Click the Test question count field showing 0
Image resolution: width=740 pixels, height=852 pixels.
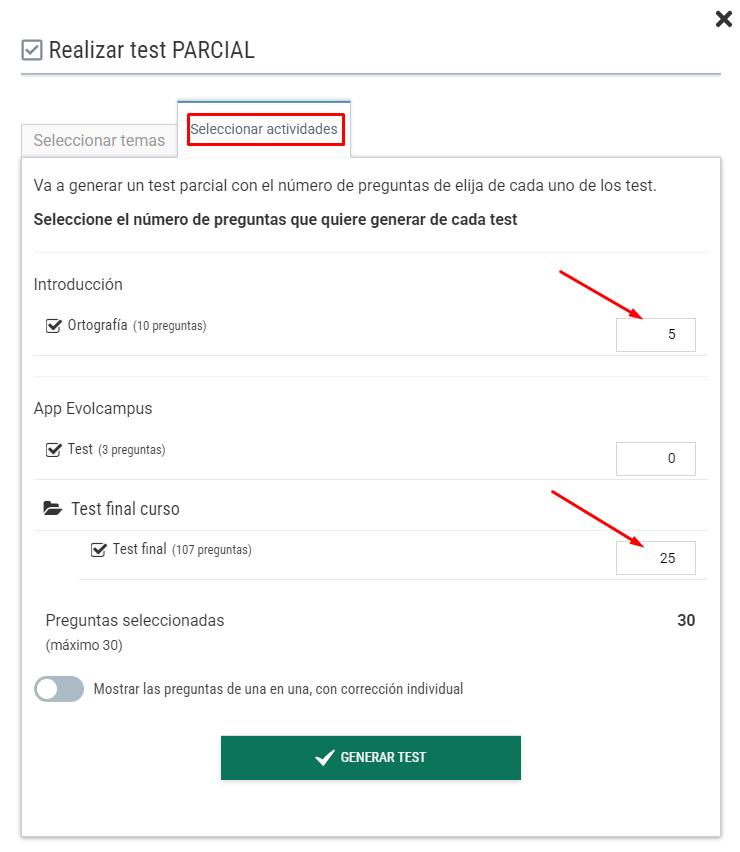tap(655, 459)
